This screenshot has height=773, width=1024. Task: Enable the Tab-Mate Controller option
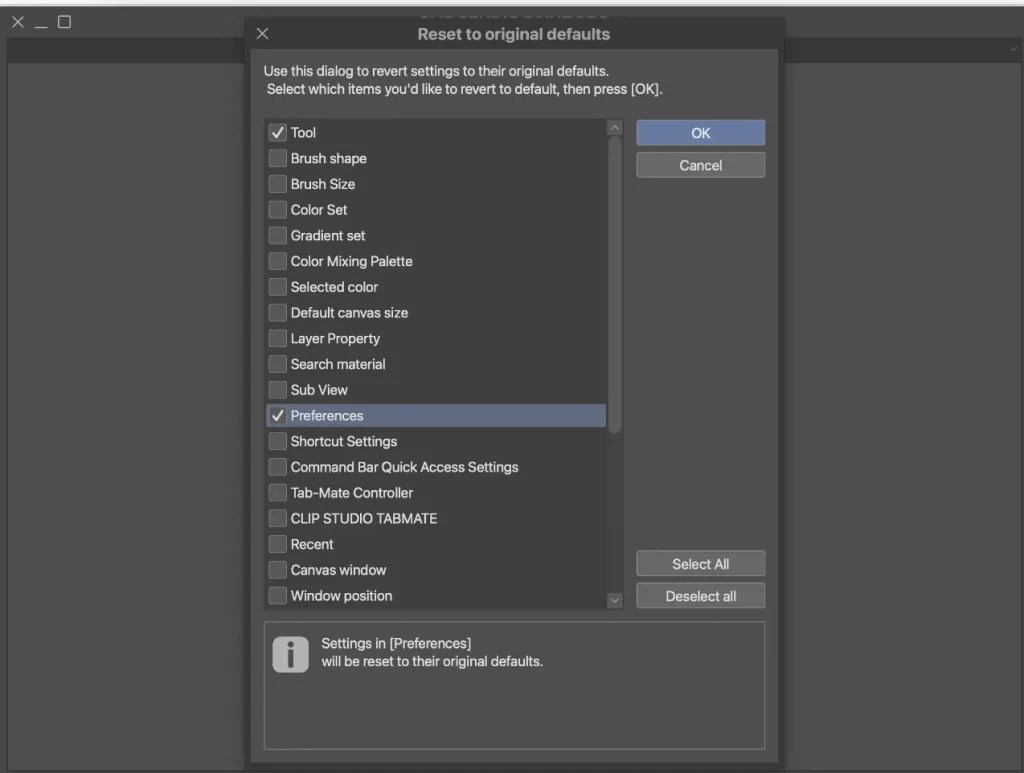277,492
